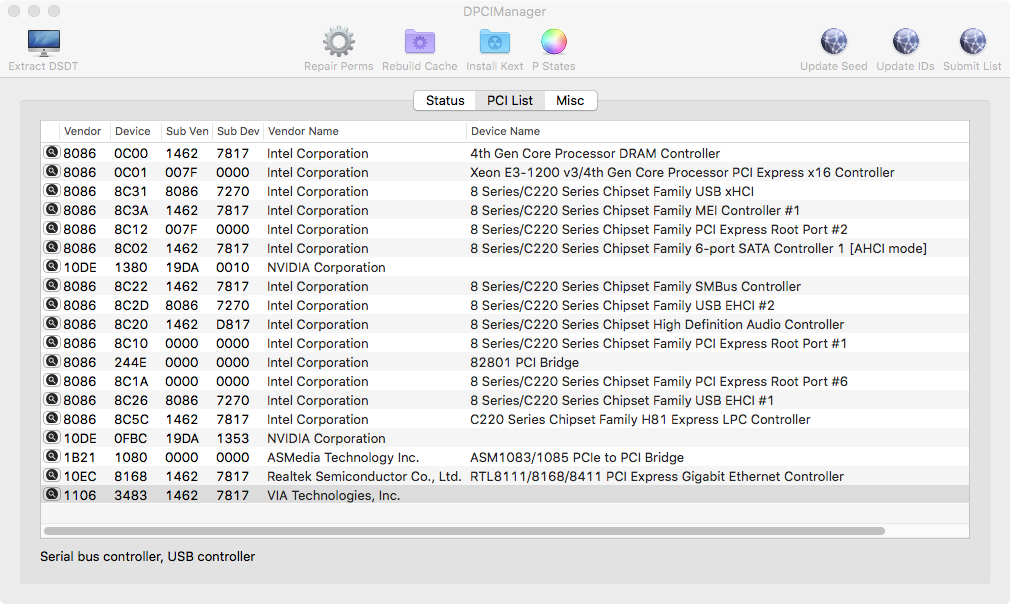Click magnifier icon for Realtek 8168 row
Image resolution: width=1010 pixels, height=604 pixels.
(51, 476)
